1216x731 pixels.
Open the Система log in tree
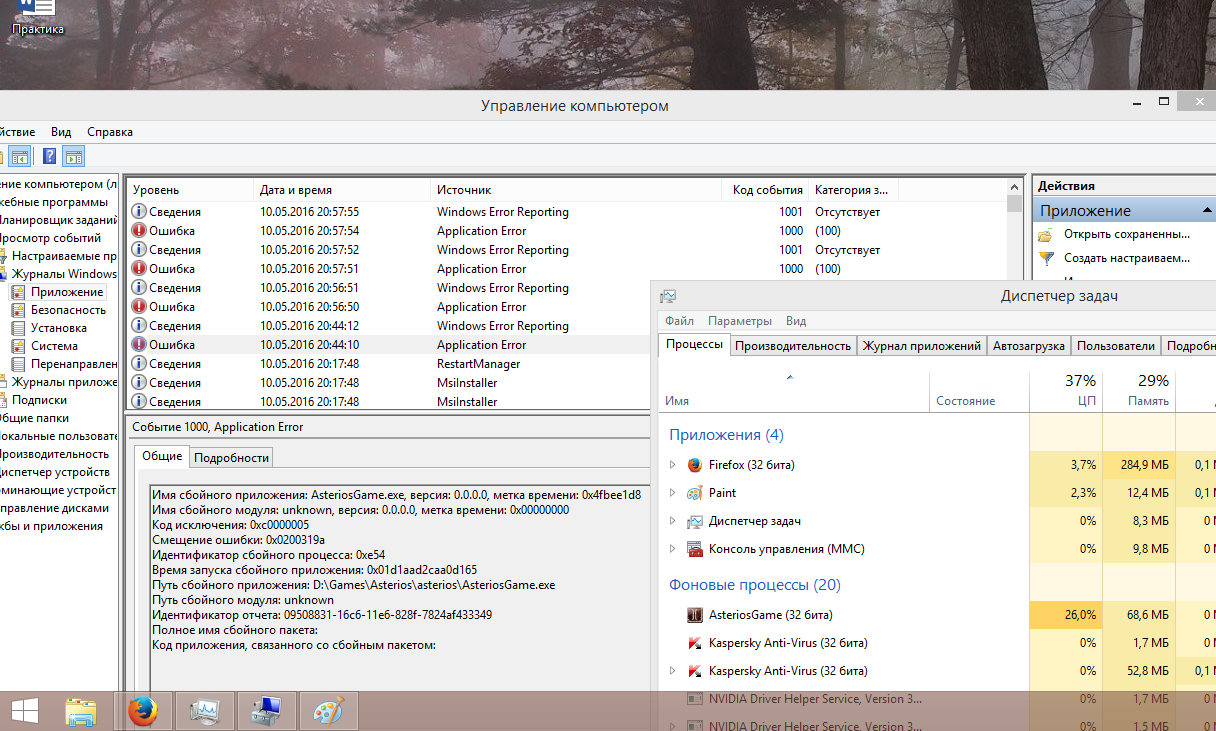point(54,346)
